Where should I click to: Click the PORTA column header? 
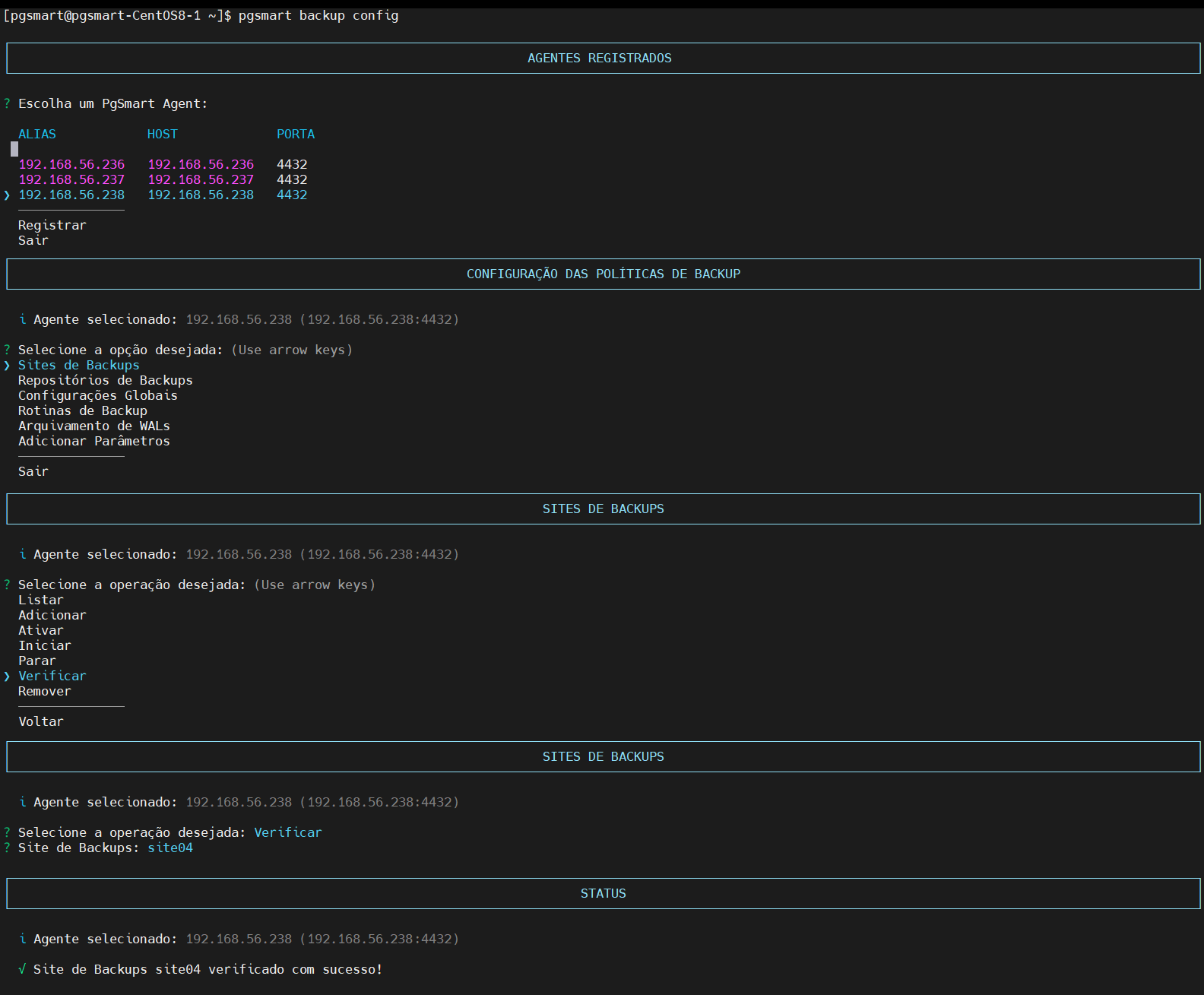(x=296, y=134)
